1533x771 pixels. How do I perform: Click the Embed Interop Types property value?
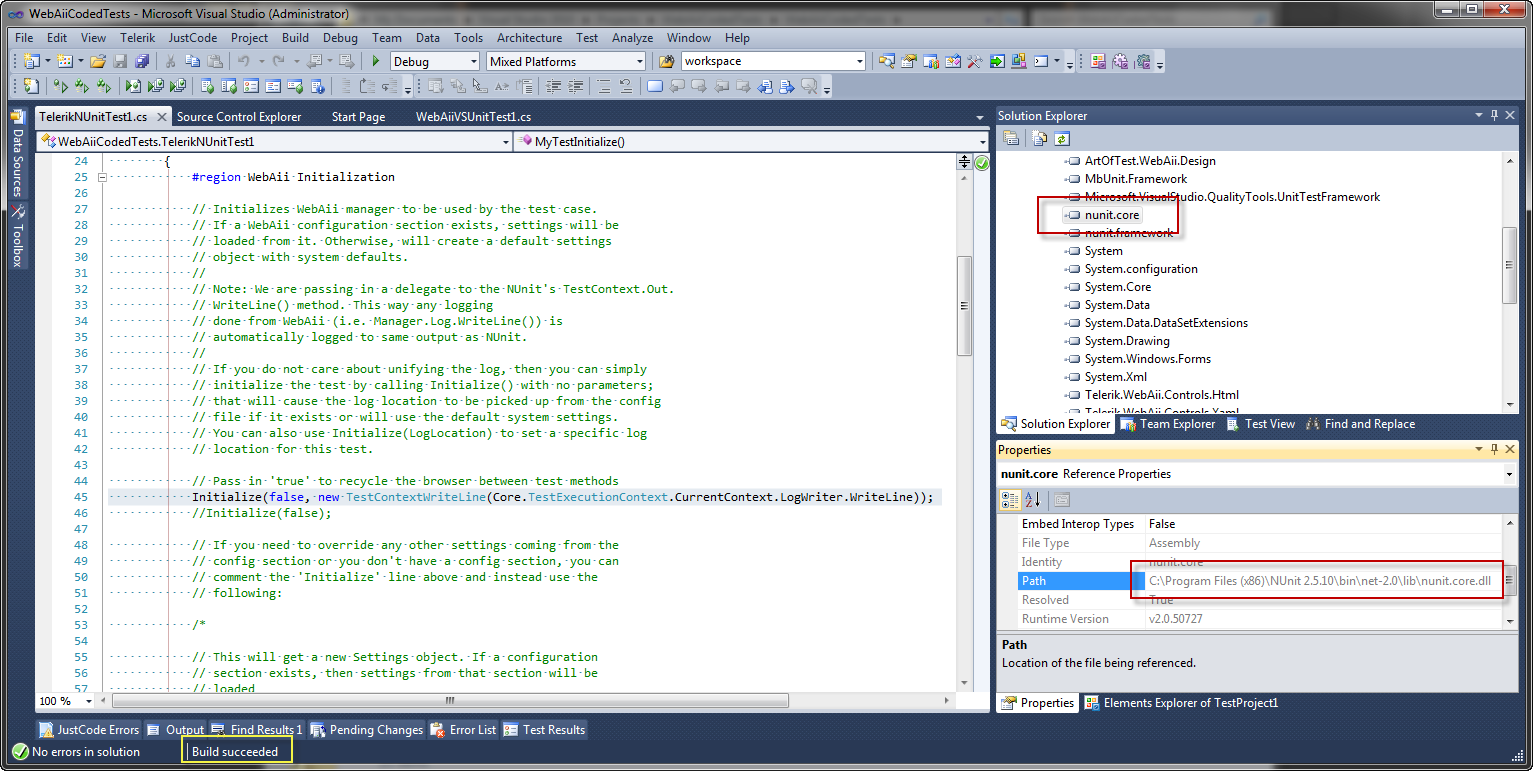point(1324,524)
